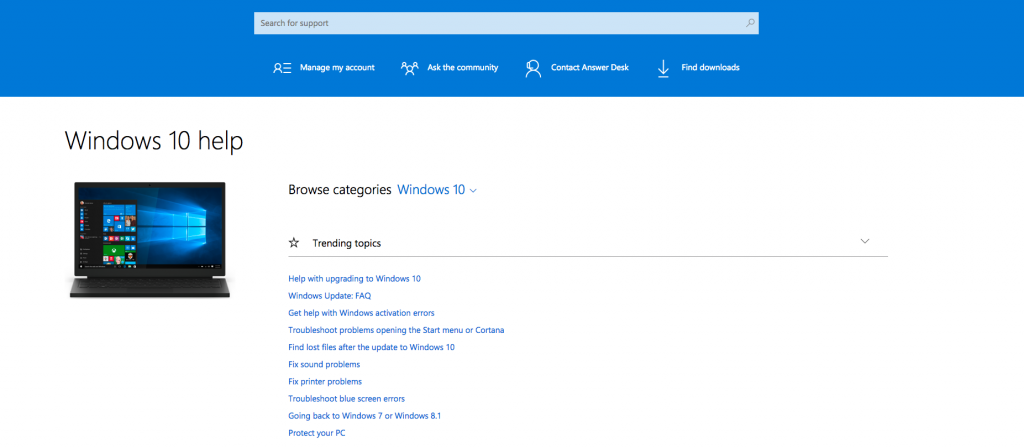Open Fix sound problems link
The width and height of the screenshot is (1024, 448).
pyautogui.click(x=324, y=364)
